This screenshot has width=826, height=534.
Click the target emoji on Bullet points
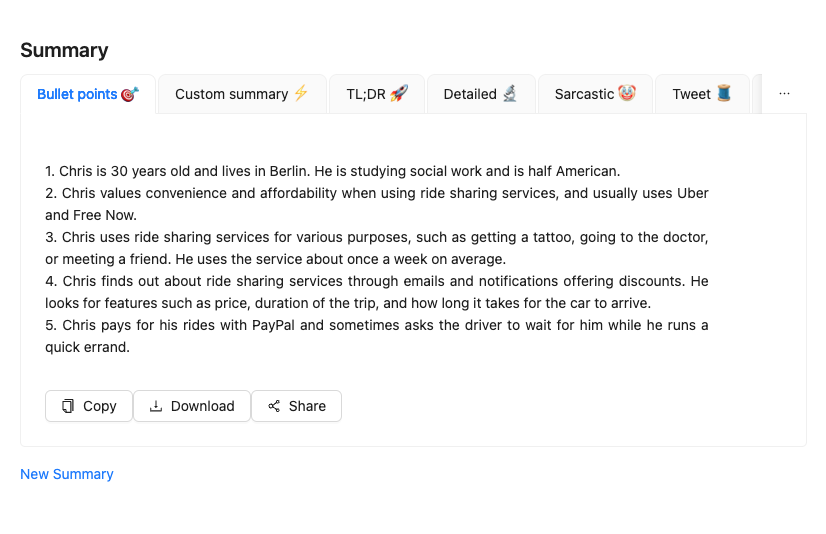[131, 94]
